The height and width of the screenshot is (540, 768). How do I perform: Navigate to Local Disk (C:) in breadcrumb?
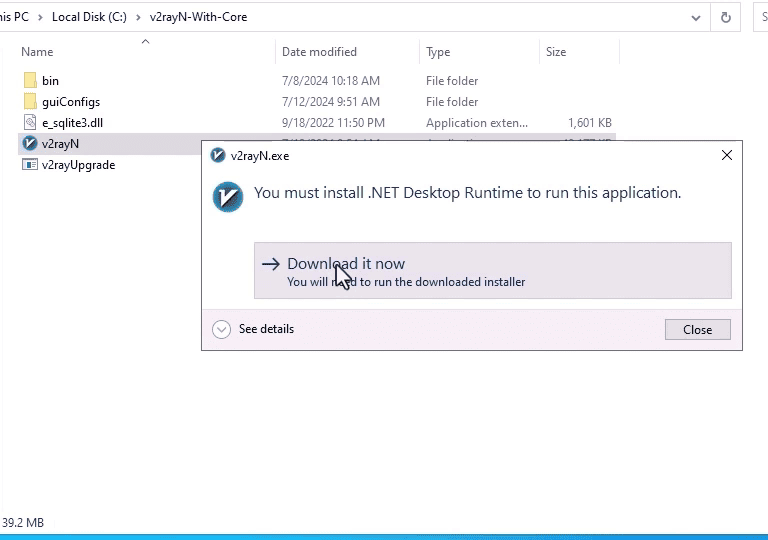(x=89, y=17)
